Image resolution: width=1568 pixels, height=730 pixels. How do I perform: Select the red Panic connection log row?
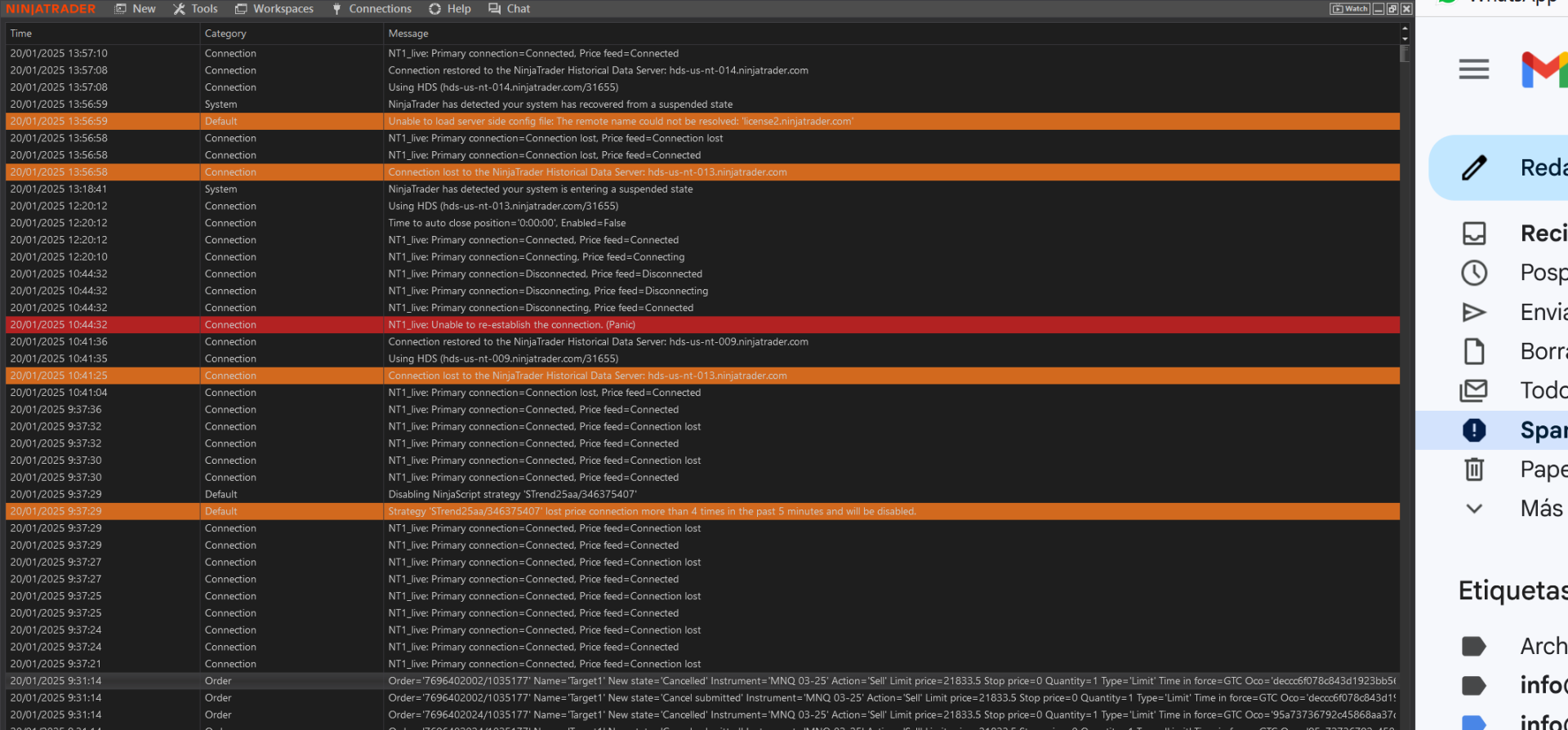pyautogui.click(x=702, y=325)
